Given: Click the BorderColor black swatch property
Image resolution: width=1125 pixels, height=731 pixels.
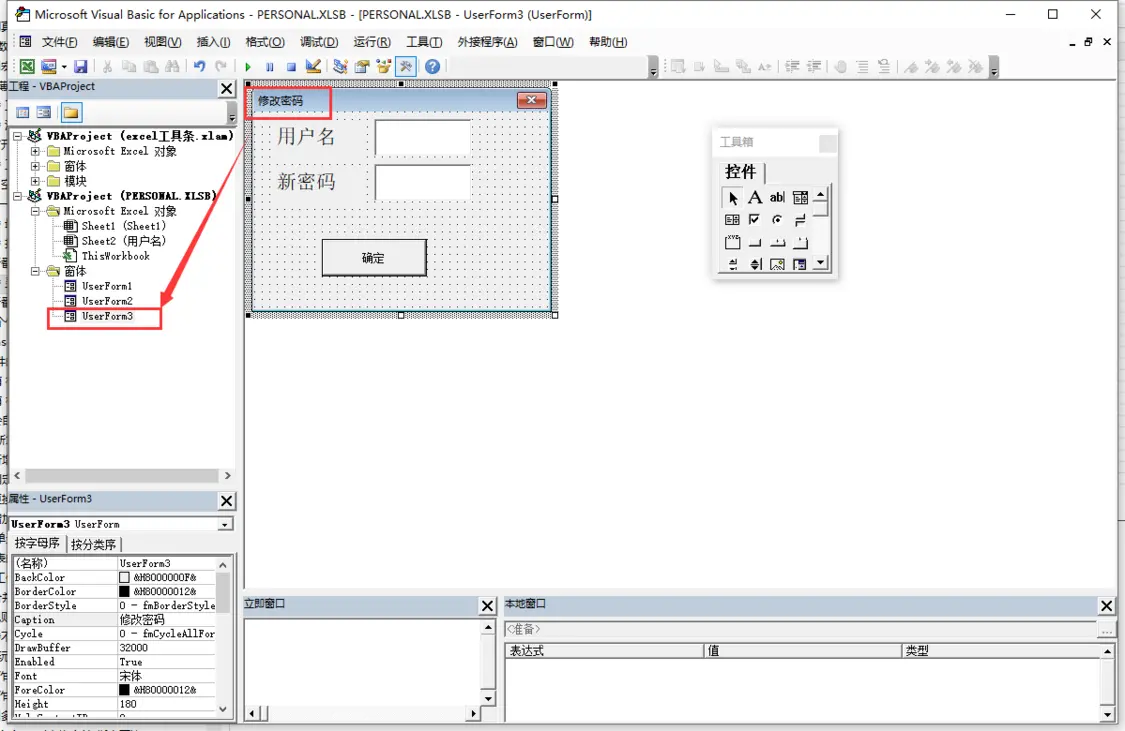Looking at the screenshot, I should click(x=124, y=592).
